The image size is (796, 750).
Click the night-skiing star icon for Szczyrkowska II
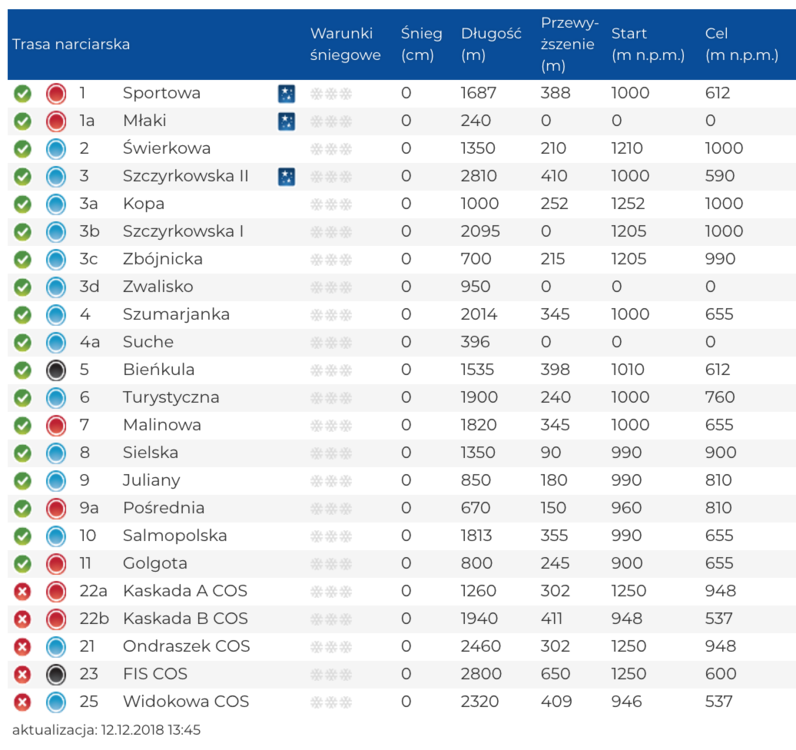point(286,177)
